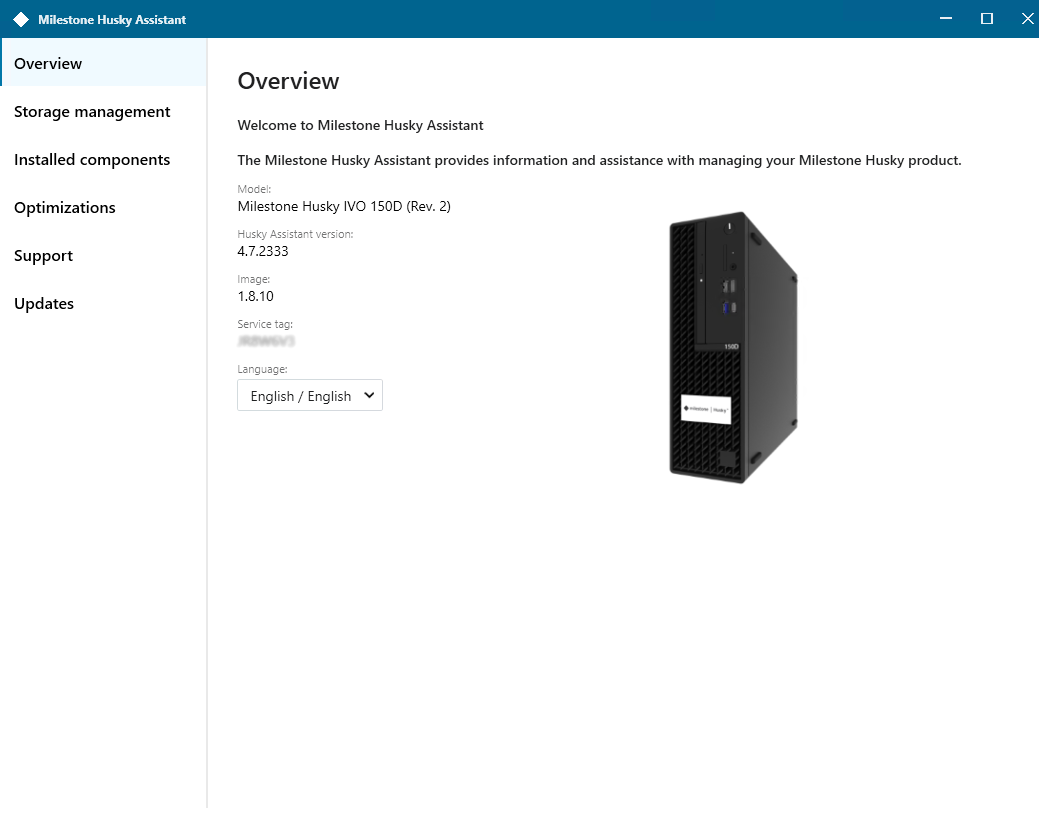This screenshot has width=1039, height=819.
Task: Click the Milestone diamond logo in title bar
Action: 21,19
